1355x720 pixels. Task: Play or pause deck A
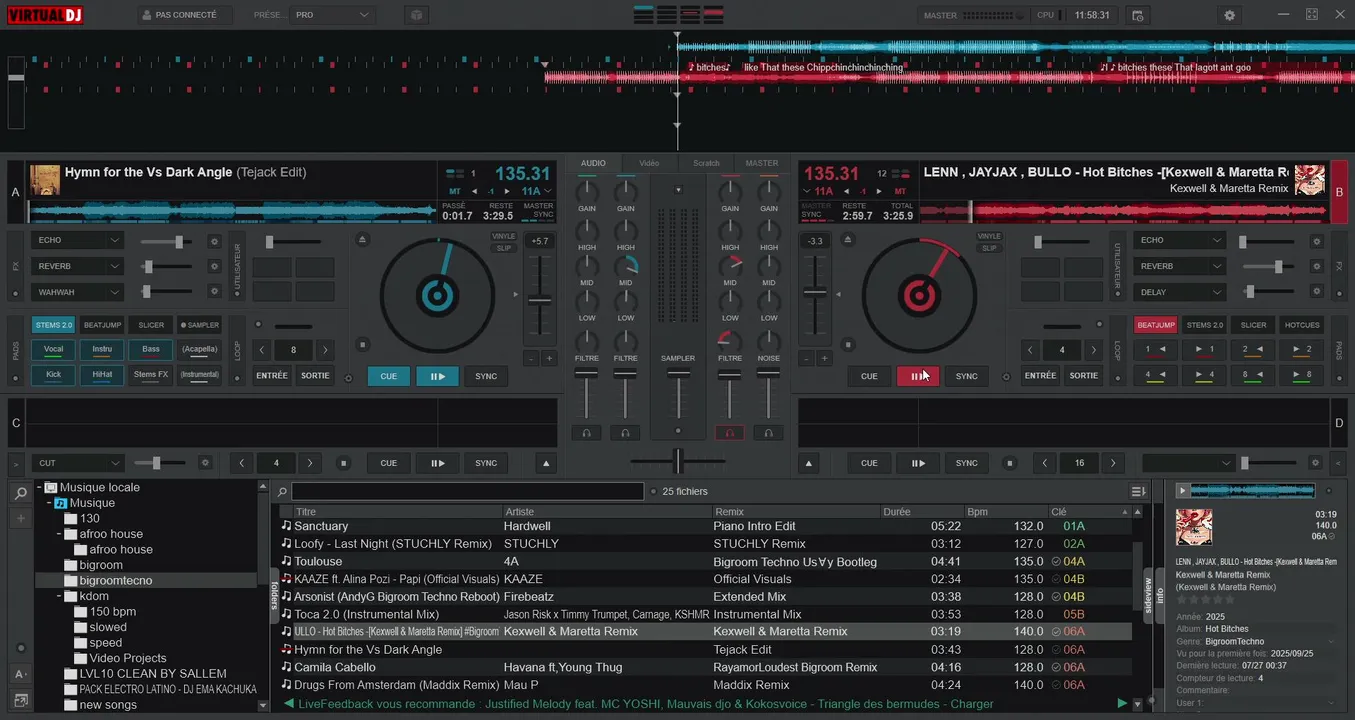pos(438,376)
